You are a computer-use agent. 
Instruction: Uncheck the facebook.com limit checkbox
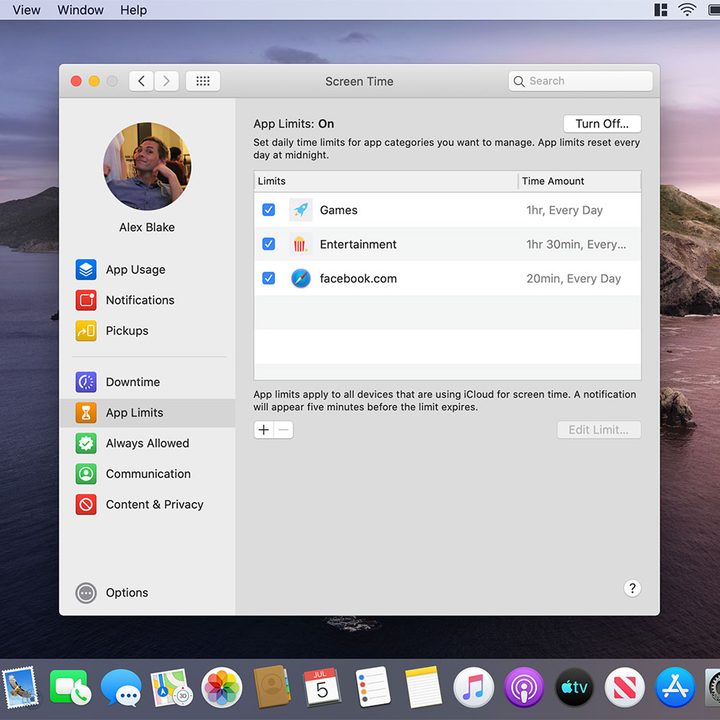pos(269,278)
